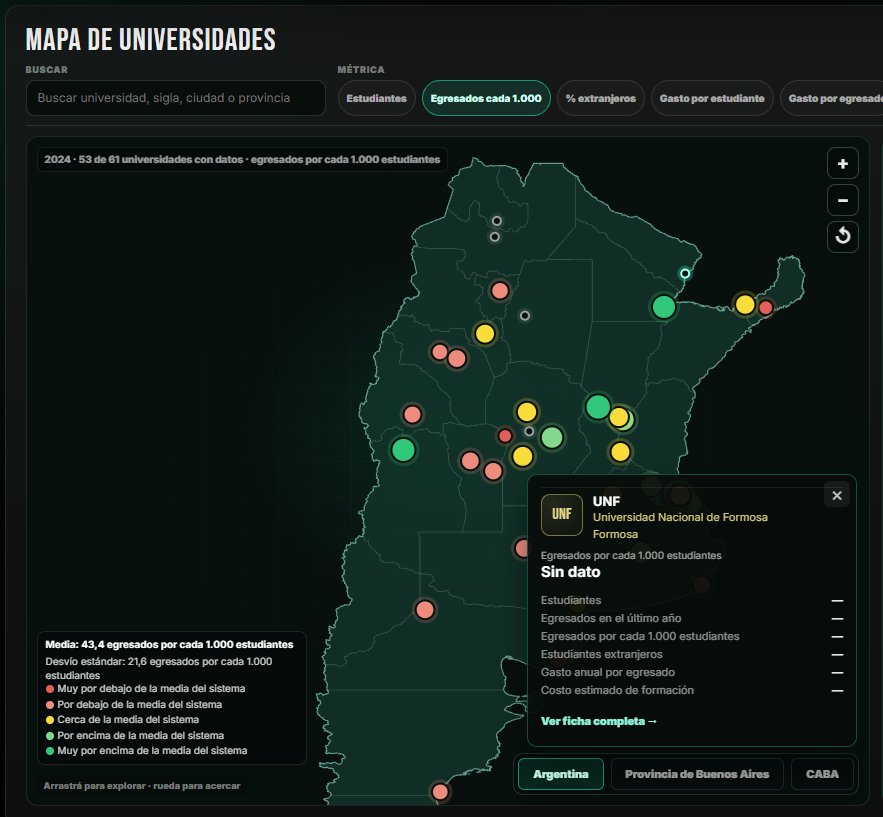Zoom out of the map with minus button

click(842, 200)
